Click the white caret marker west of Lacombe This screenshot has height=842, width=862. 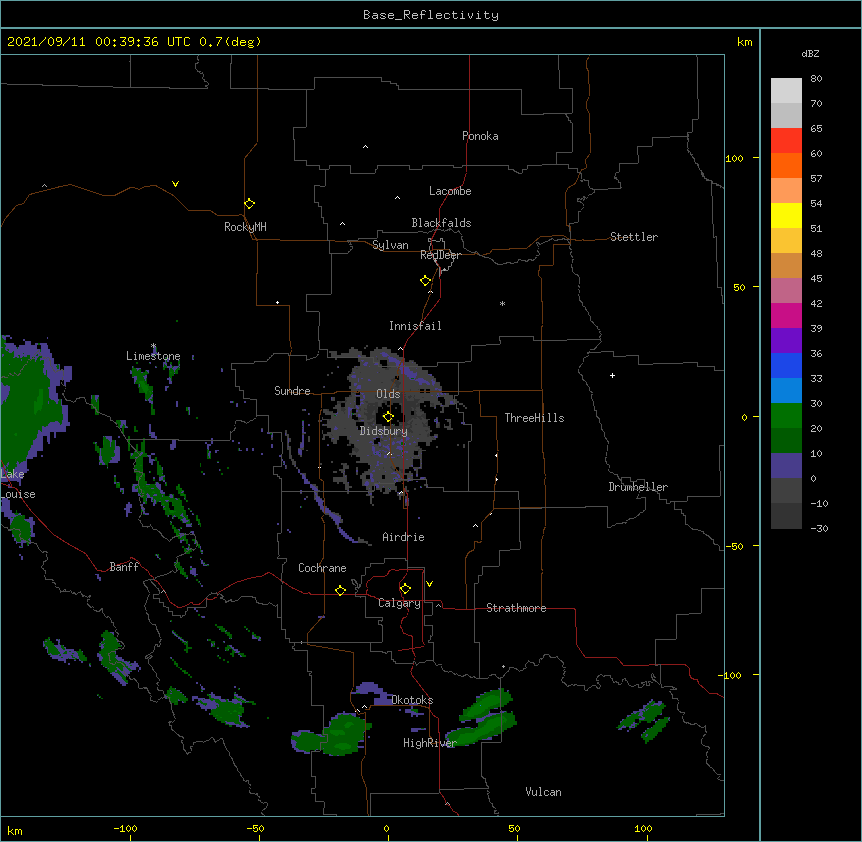pos(397,198)
